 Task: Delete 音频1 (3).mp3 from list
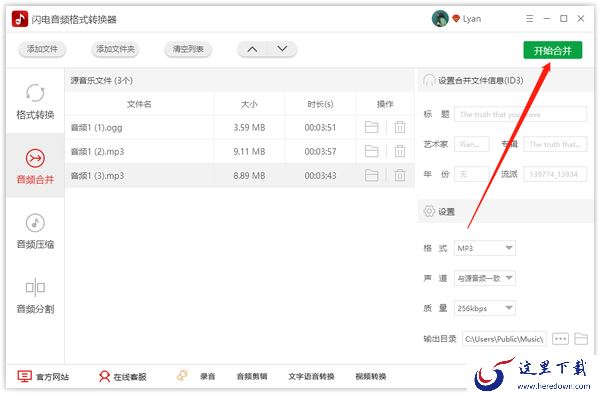pos(400,175)
